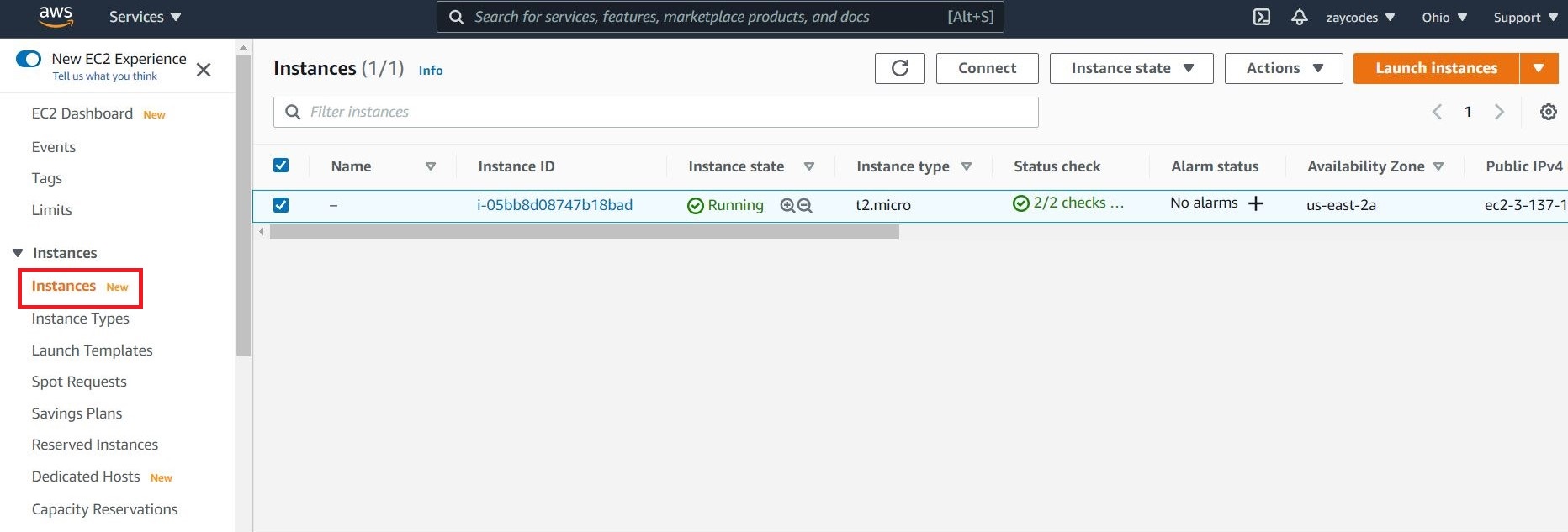Click the AWS logo home icon
The image size is (1568, 532).
coord(56,16)
